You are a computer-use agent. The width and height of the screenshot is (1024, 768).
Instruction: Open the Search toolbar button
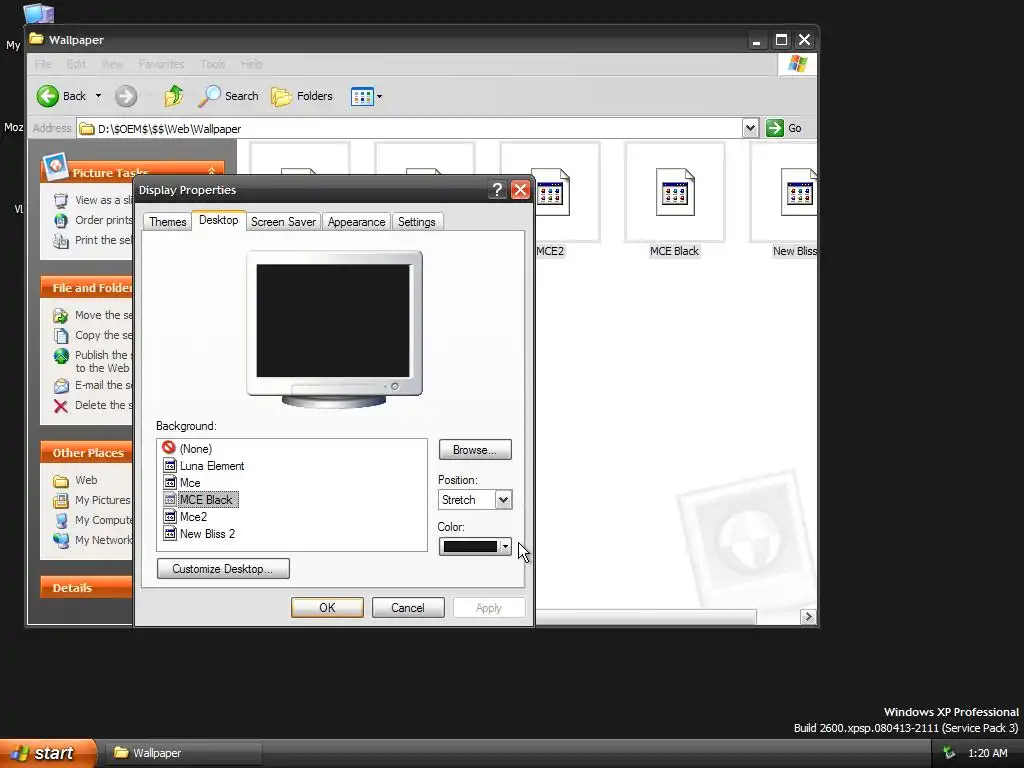coord(228,96)
